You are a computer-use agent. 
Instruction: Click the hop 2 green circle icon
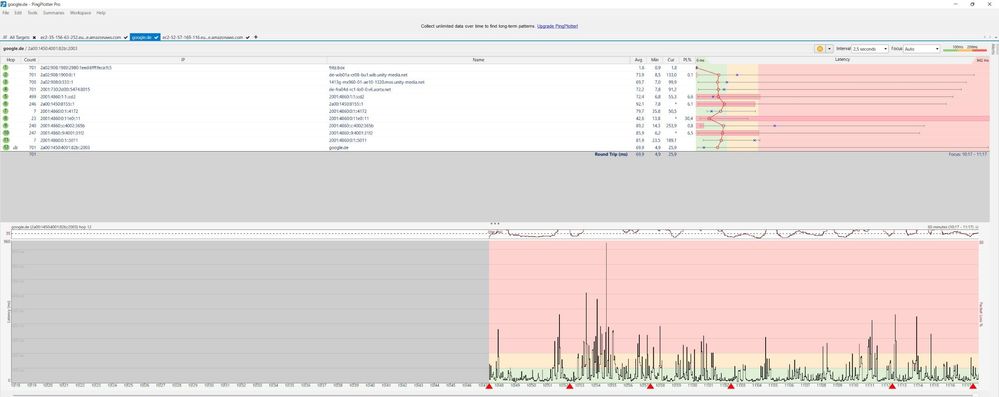pyautogui.click(x=6, y=75)
